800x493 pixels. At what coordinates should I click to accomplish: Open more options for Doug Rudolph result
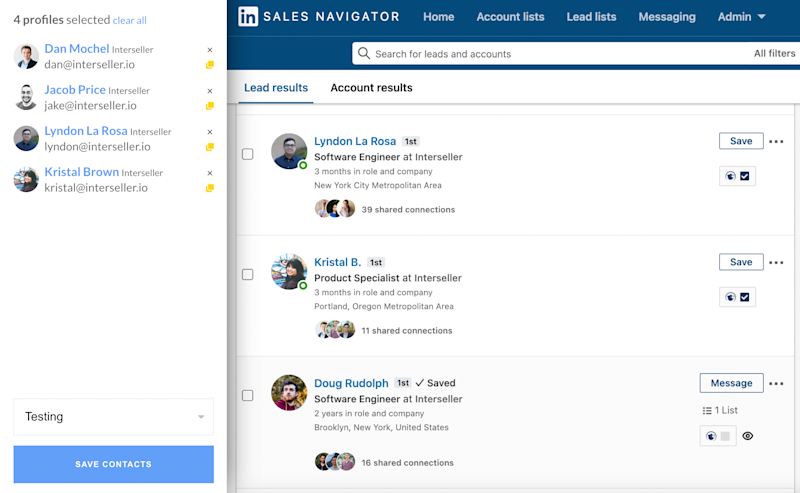click(x=776, y=383)
